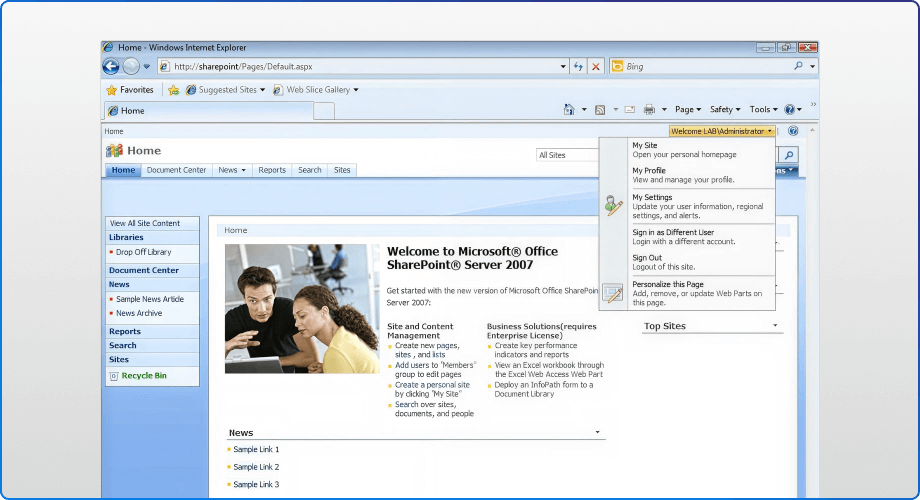920x500 pixels.
Task: Click the All Sites search scope box
Action: pyautogui.click(x=567, y=155)
